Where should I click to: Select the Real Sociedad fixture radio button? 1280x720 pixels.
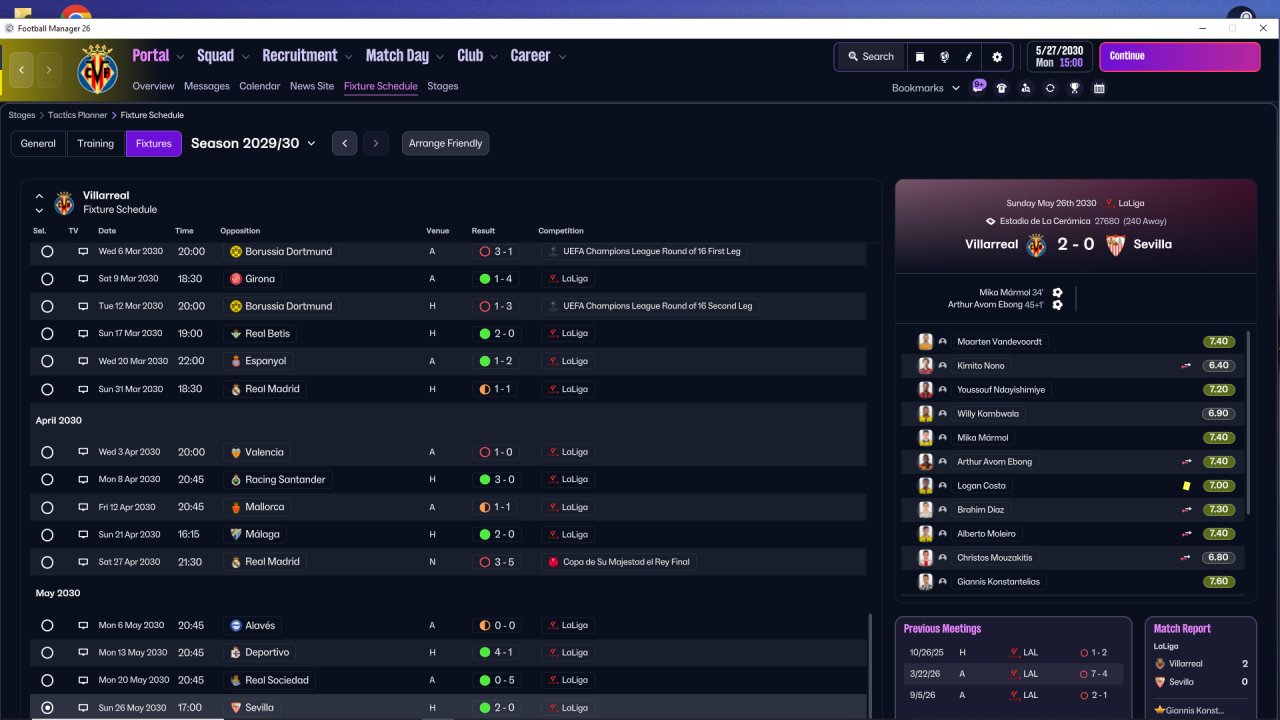point(47,681)
